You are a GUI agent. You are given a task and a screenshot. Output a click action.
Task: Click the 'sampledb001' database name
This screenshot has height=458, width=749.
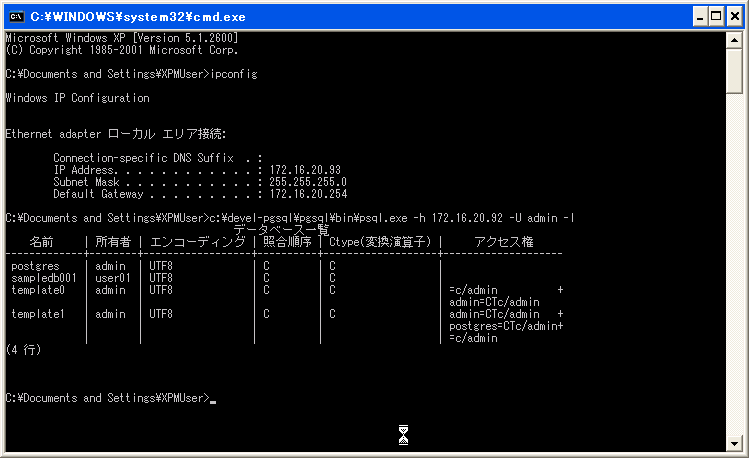(x=44, y=278)
